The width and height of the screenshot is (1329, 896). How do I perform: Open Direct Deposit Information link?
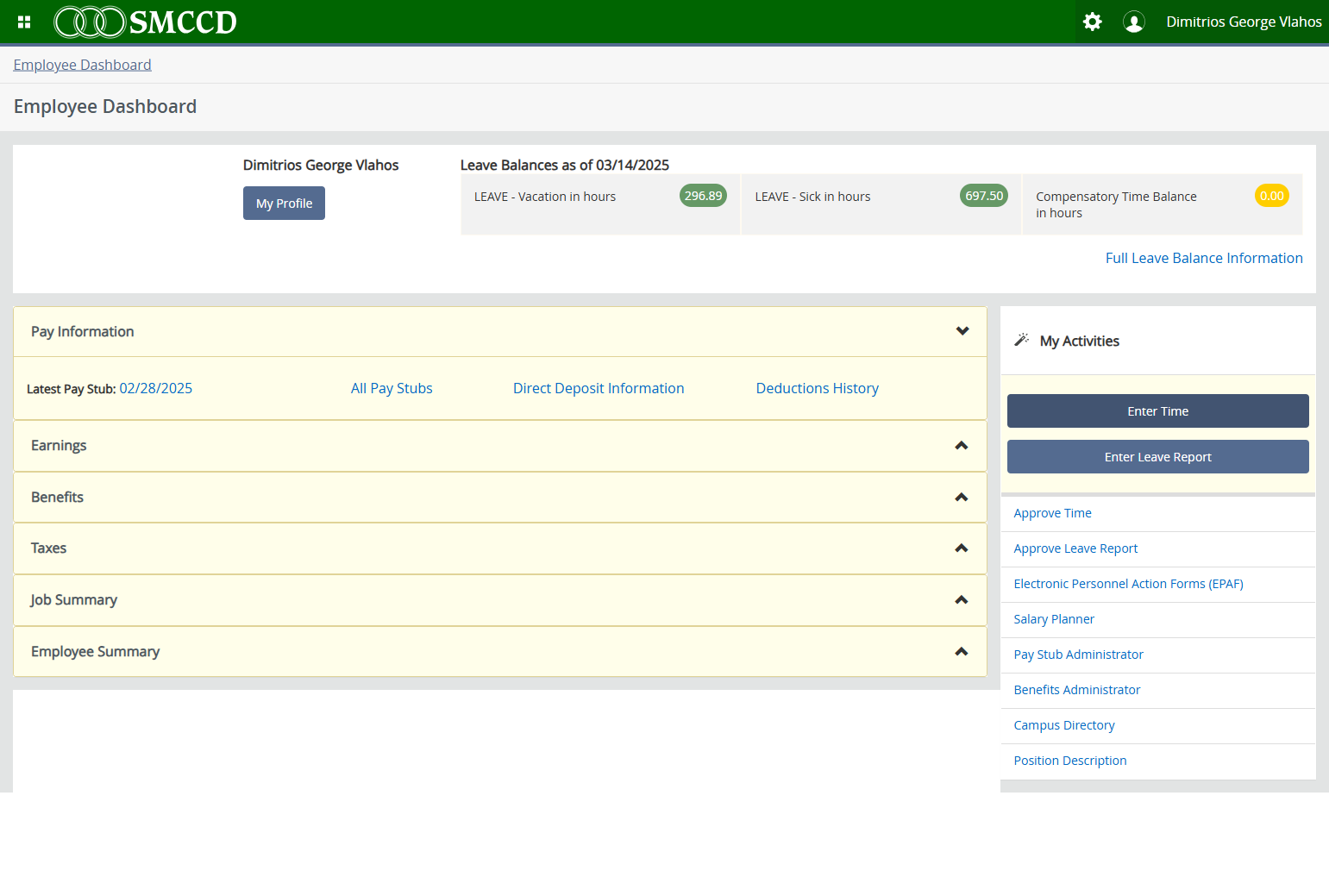pyautogui.click(x=599, y=388)
